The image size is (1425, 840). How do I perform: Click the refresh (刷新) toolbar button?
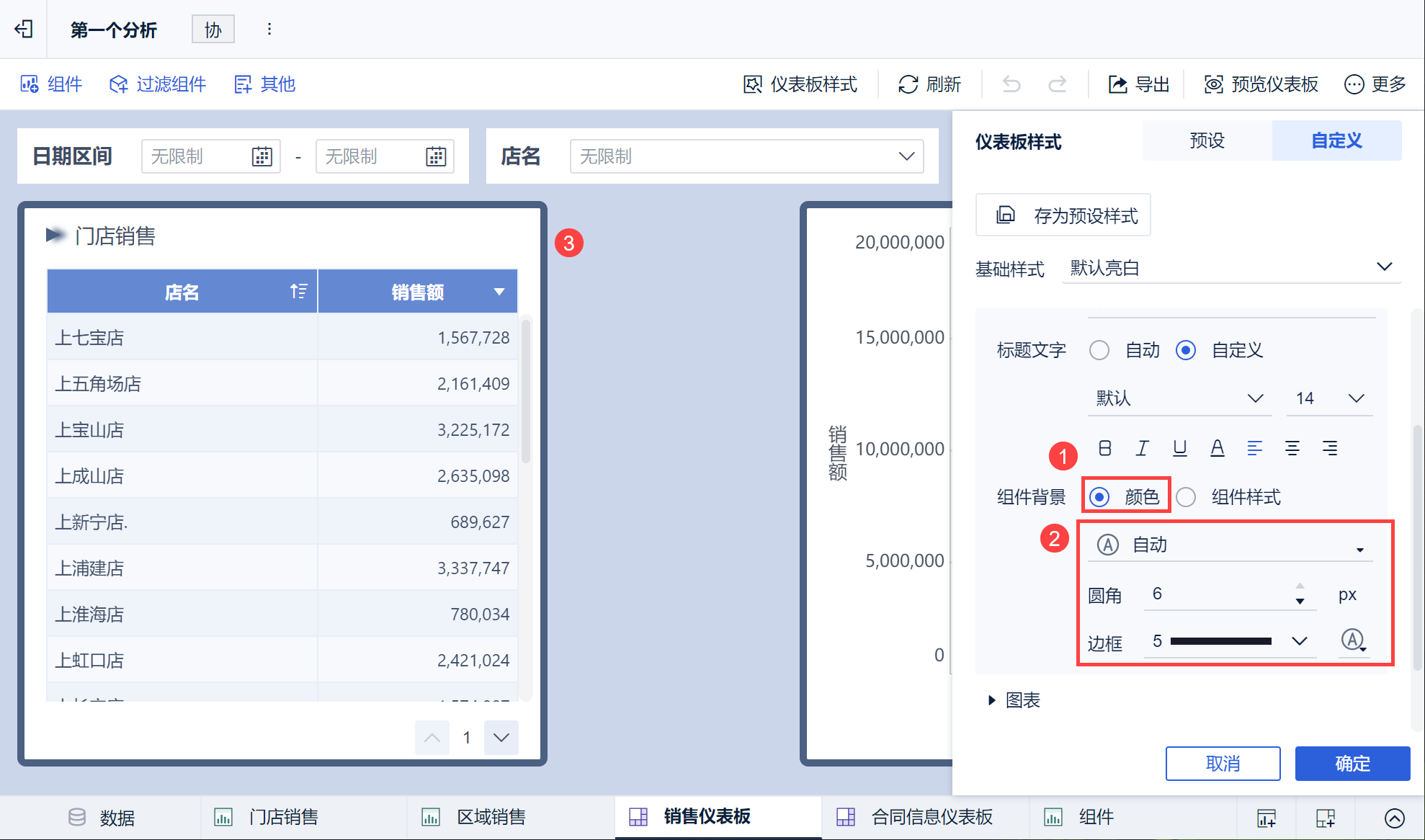click(929, 84)
